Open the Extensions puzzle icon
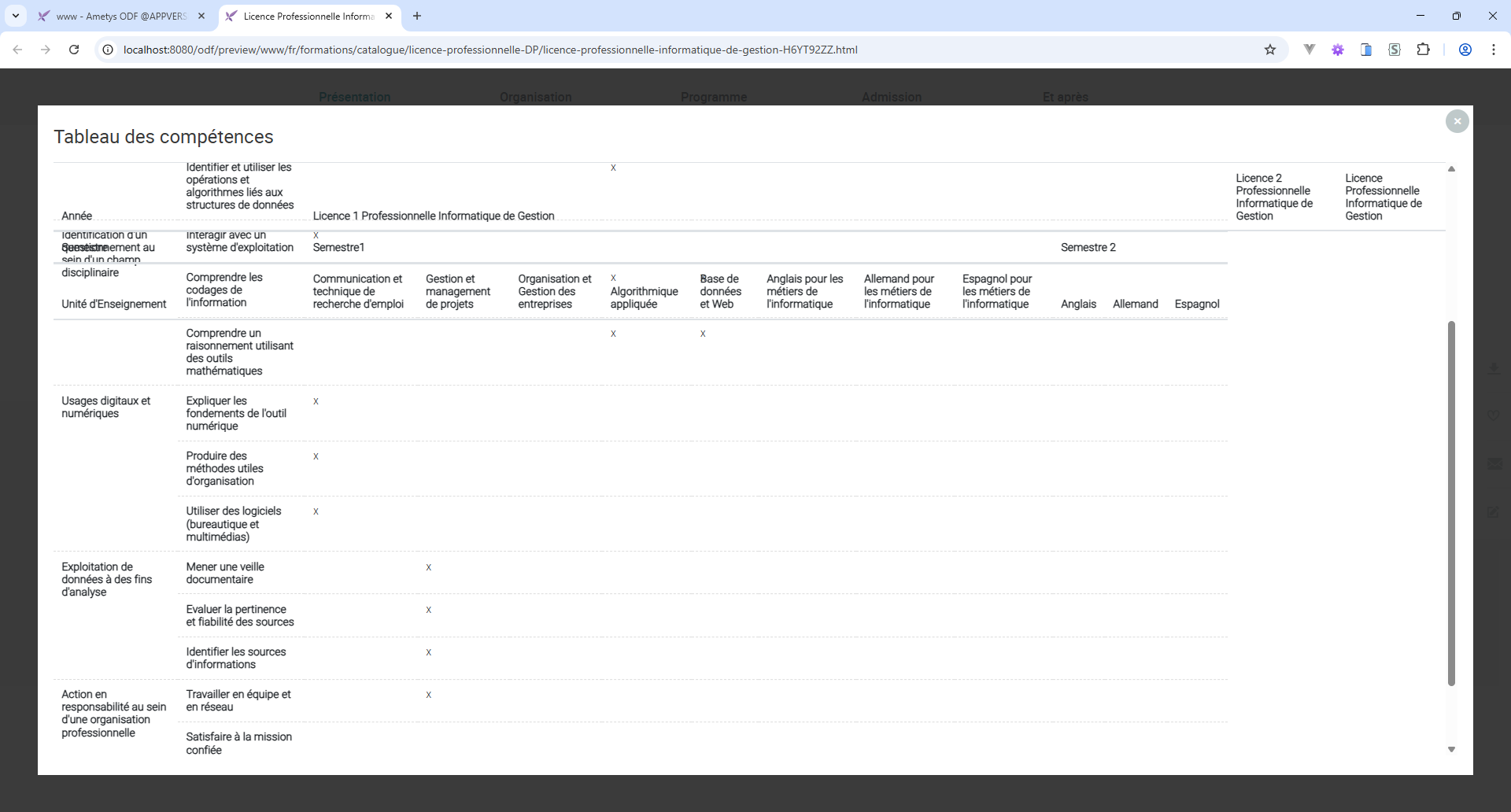Image resolution: width=1511 pixels, height=812 pixels. 1423,50
